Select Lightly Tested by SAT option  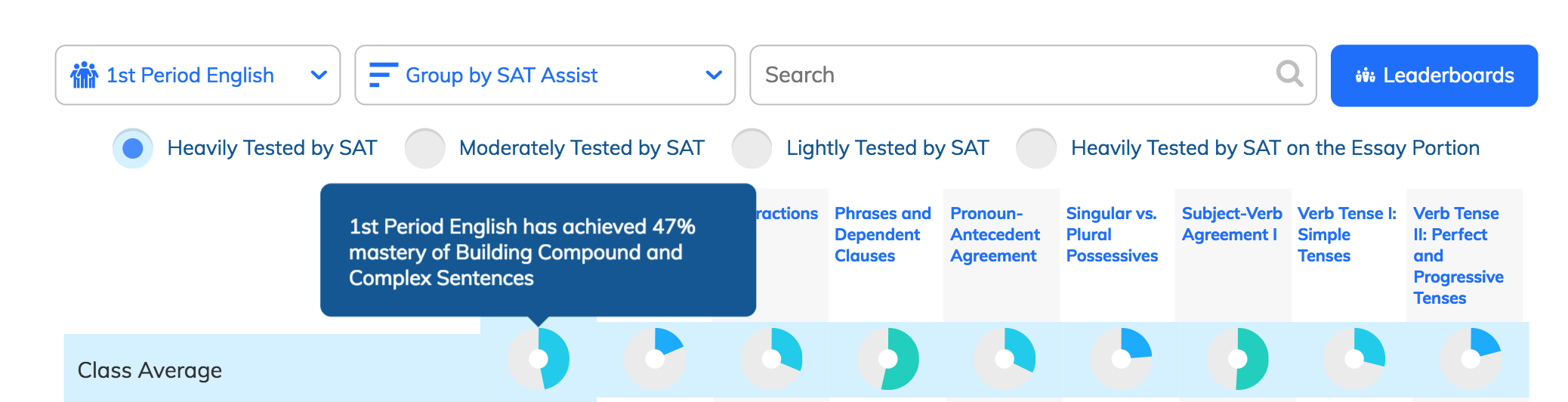coord(752,148)
